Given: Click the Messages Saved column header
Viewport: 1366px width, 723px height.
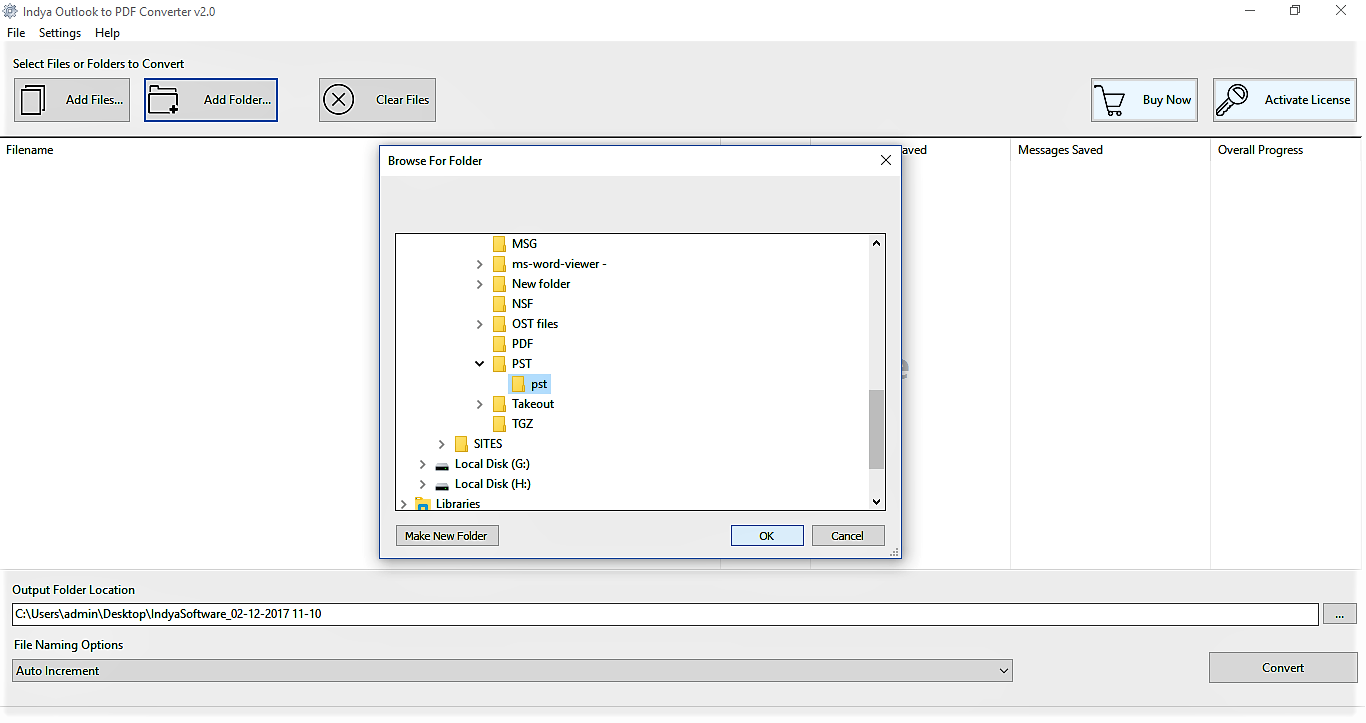Looking at the screenshot, I should [x=1060, y=150].
